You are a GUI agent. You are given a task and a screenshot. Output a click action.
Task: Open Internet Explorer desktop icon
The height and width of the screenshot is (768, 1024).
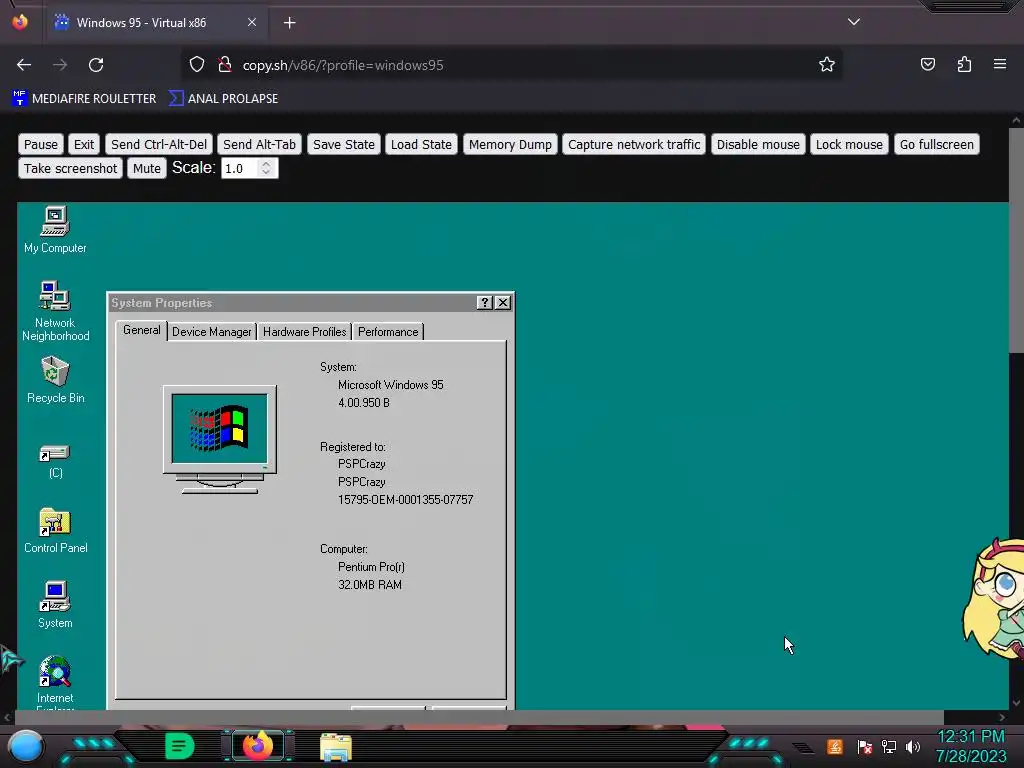(x=55, y=681)
